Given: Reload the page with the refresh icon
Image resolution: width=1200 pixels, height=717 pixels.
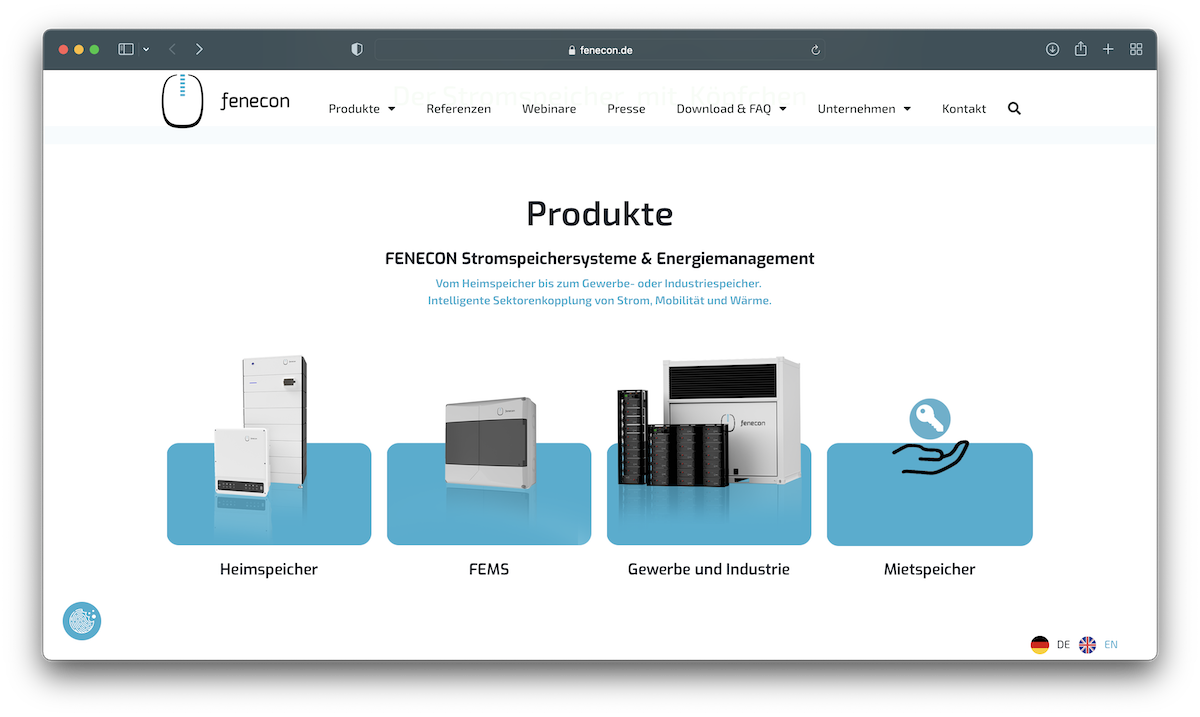Looking at the screenshot, I should click(815, 50).
